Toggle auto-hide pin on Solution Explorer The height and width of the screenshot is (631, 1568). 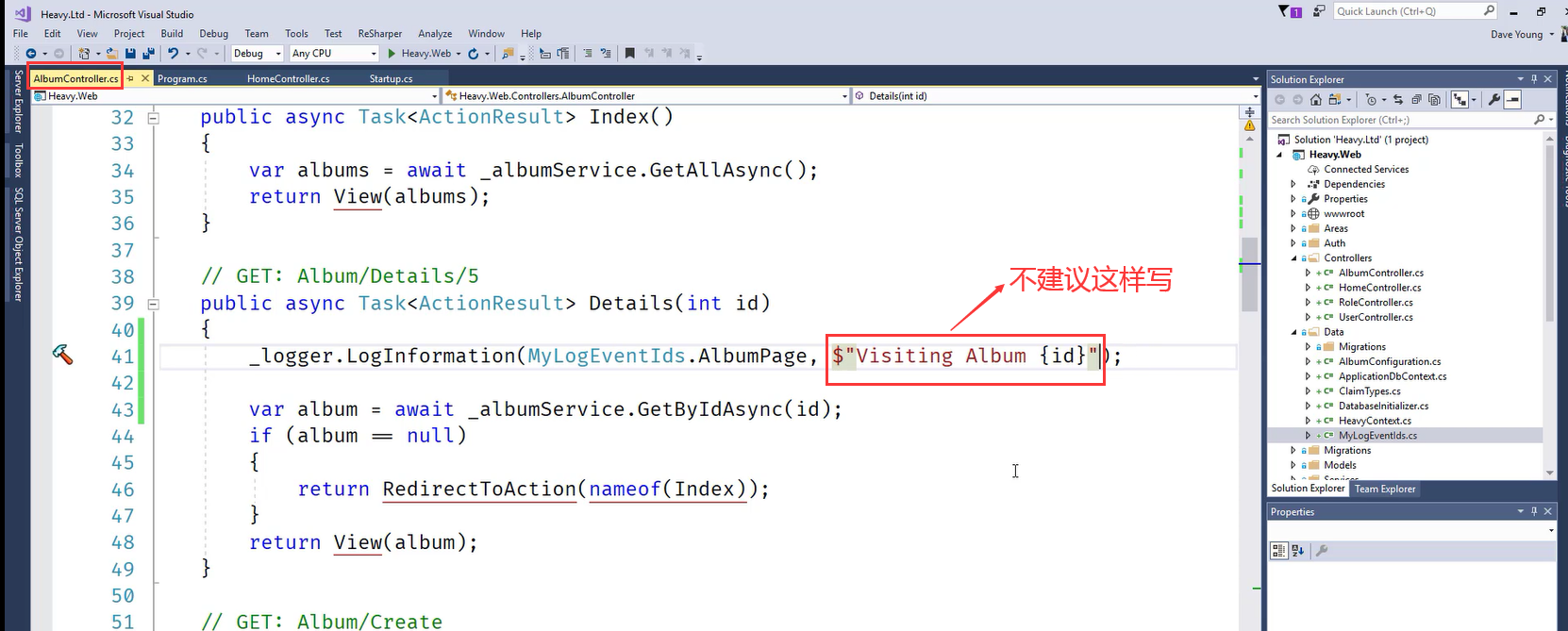(x=1534, y=79)
